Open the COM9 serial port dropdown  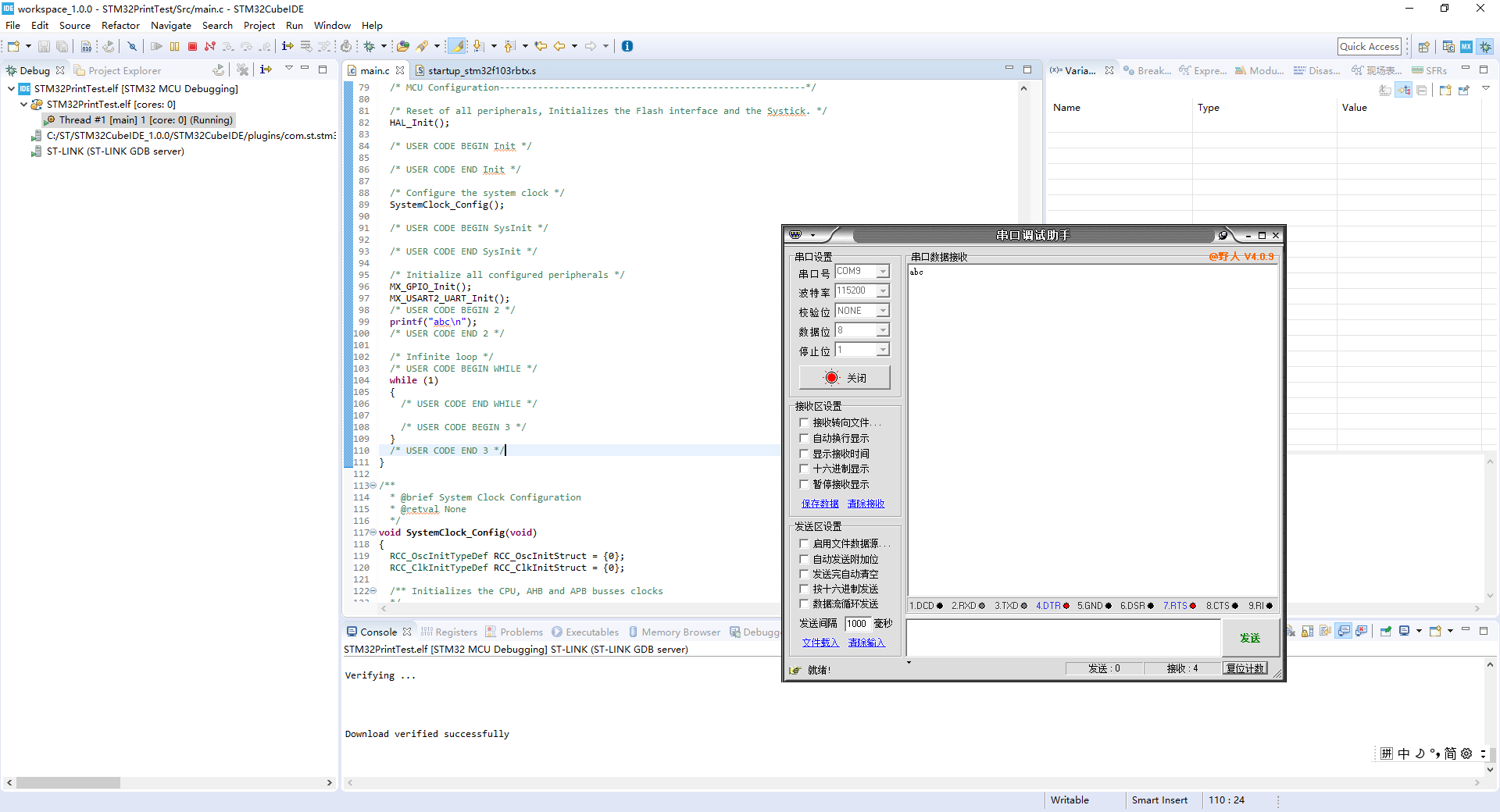point(883,272)
